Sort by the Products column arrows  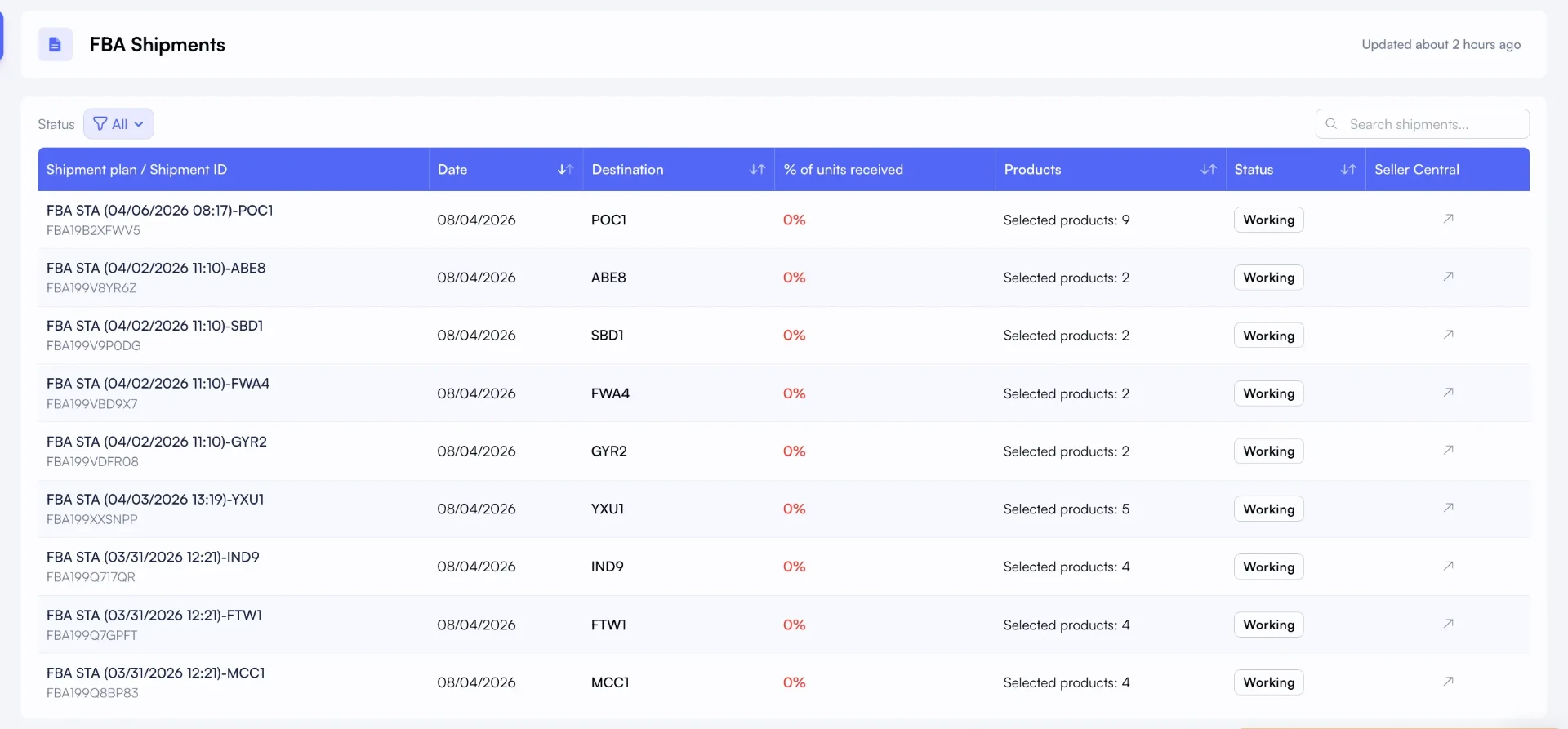(1209, 170)
